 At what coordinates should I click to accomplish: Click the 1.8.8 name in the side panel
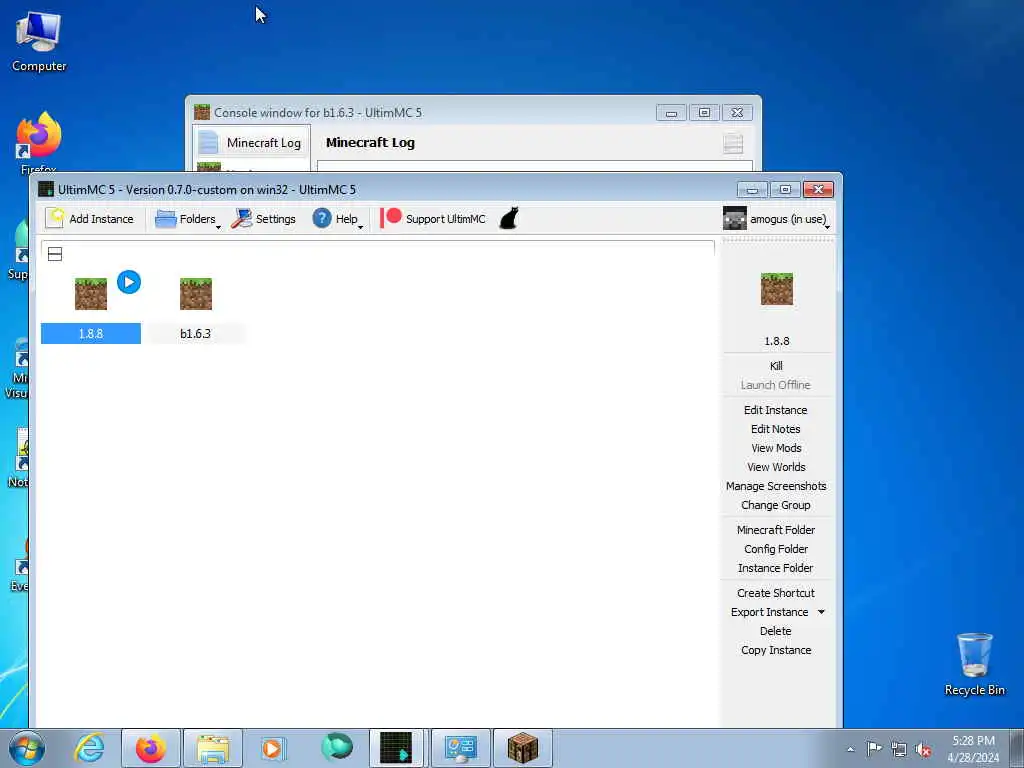(x=777, y=341)
